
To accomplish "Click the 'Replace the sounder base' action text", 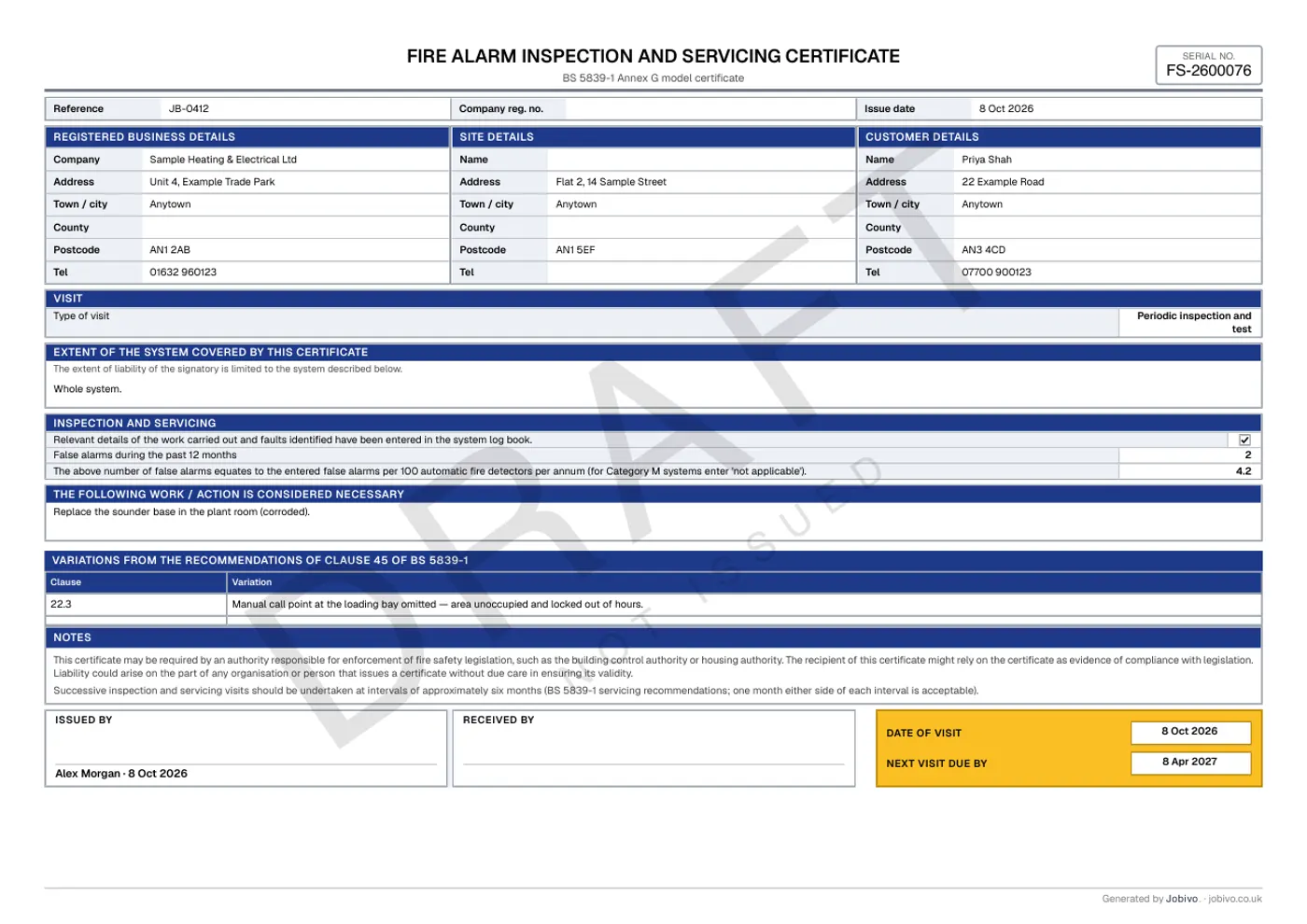I will pos(181,511).
